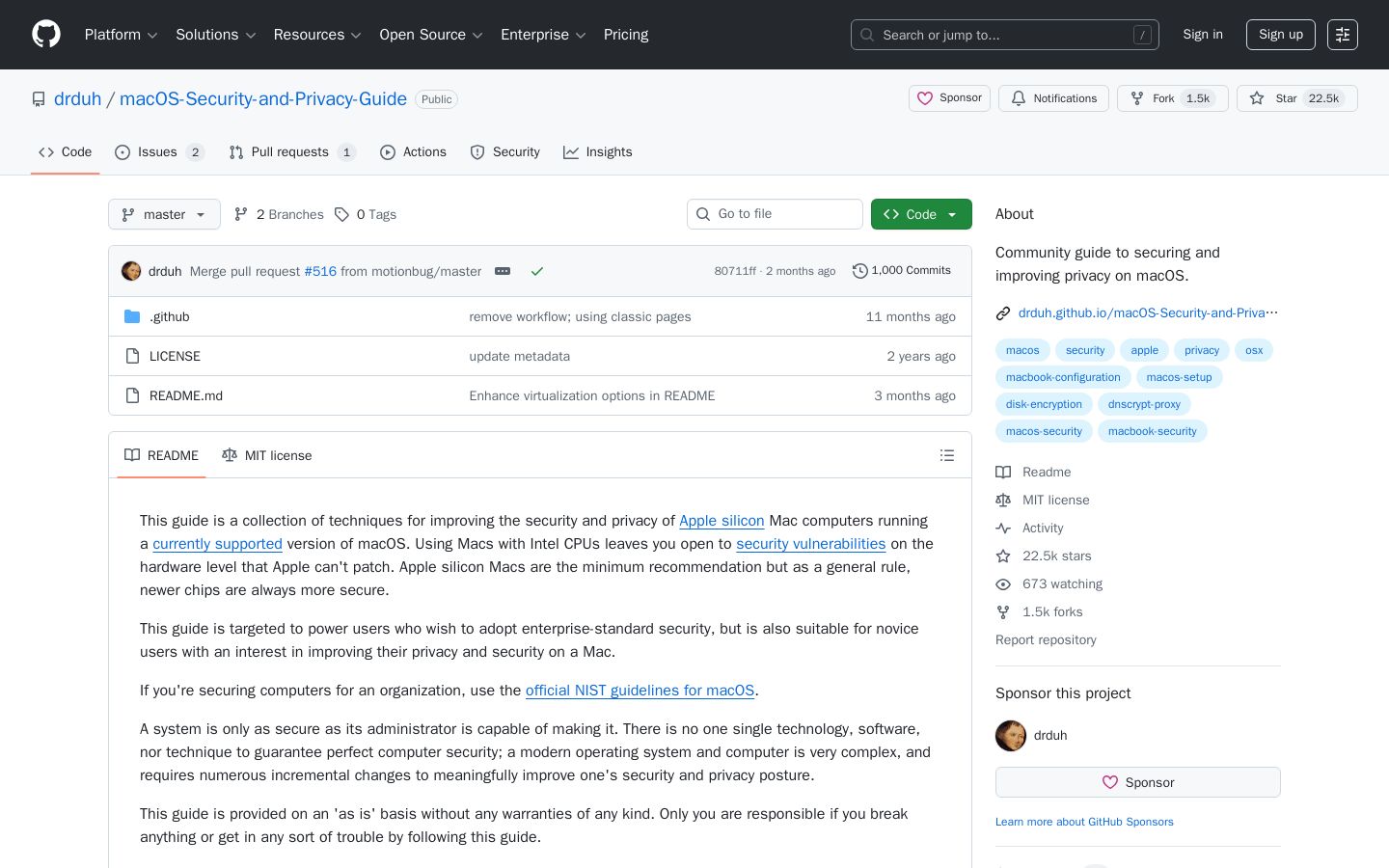Click the command palette settings icon
Viewport: 1389px width, 868px height.
tap(1343, 35)
